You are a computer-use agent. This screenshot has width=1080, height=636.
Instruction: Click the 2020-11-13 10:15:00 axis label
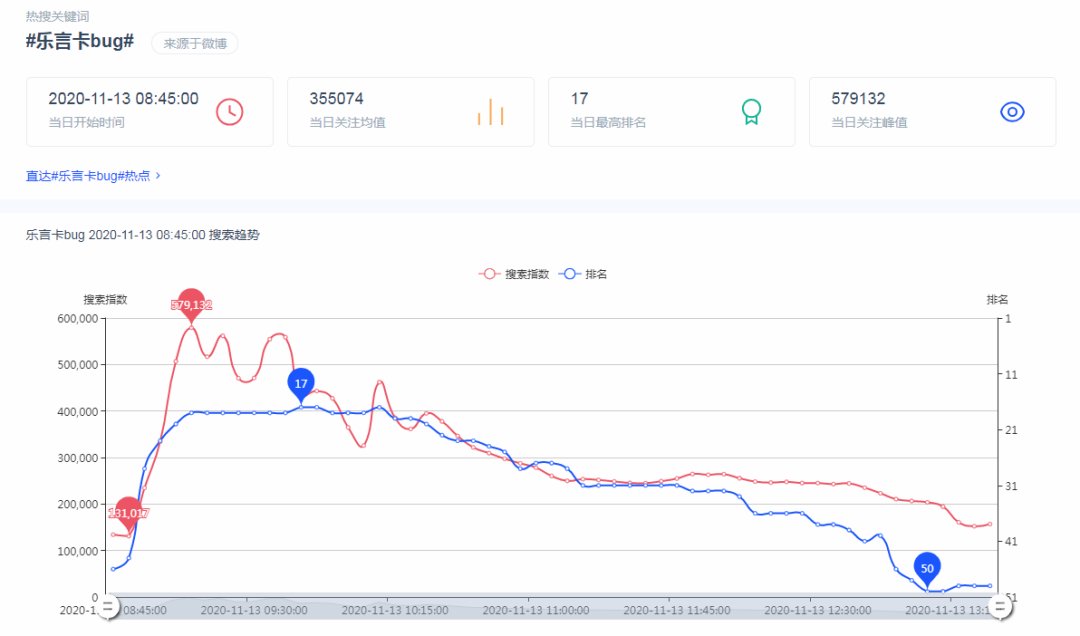(x=395, y=611)
